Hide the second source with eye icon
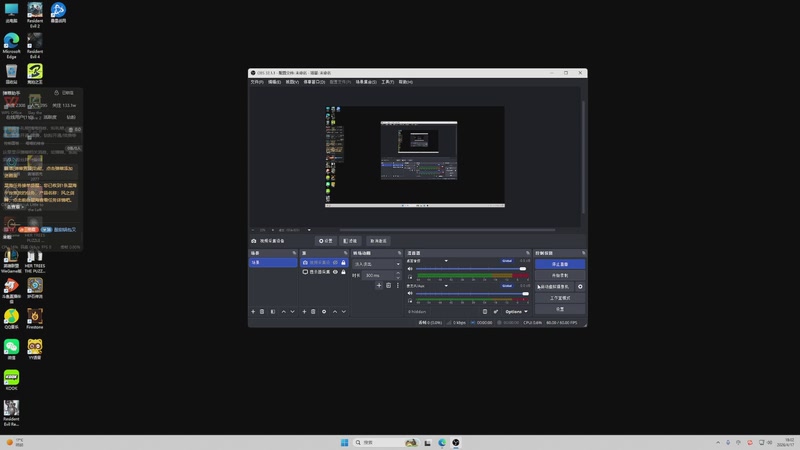 (x=336, y=272)
